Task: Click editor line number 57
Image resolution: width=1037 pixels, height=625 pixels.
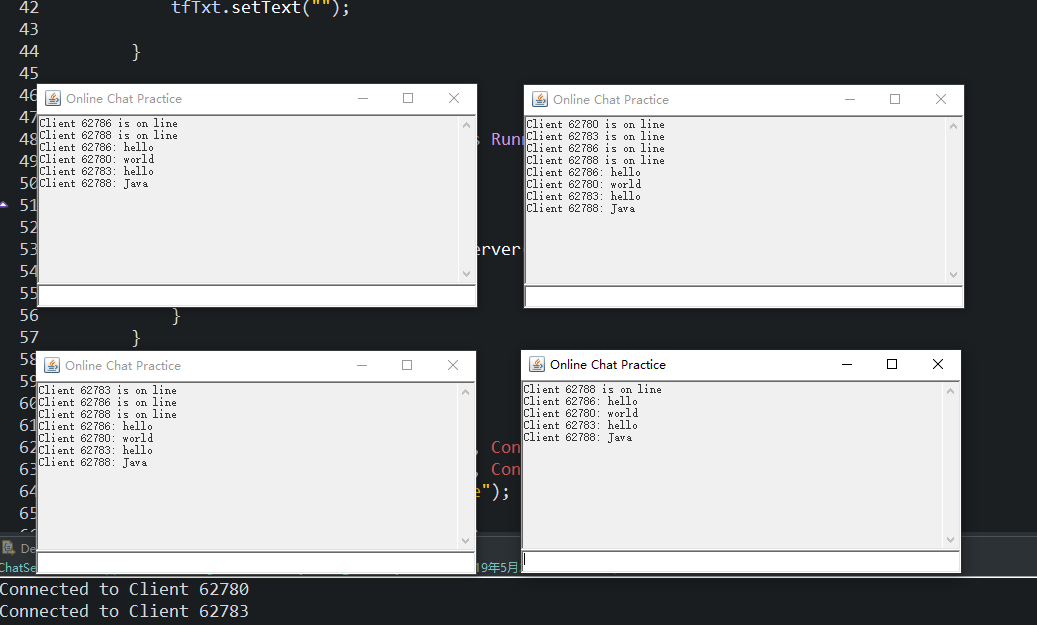Action: (x=29, y=337)
